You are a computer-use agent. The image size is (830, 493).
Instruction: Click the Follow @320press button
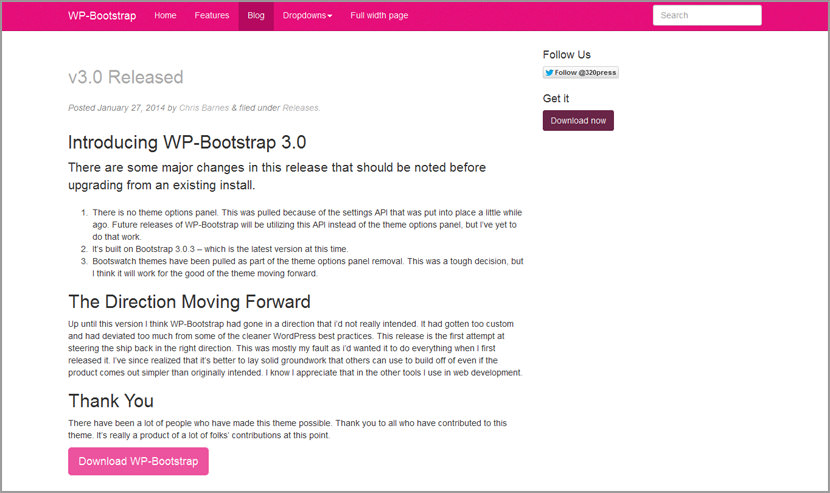tap(581, 73)
